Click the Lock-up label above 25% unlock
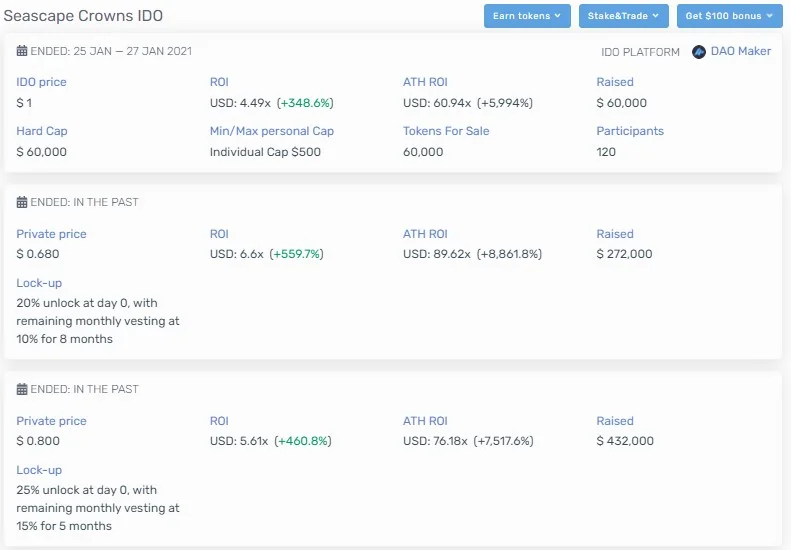Viewport: 791px width, 550px height. tap(39, 470)
